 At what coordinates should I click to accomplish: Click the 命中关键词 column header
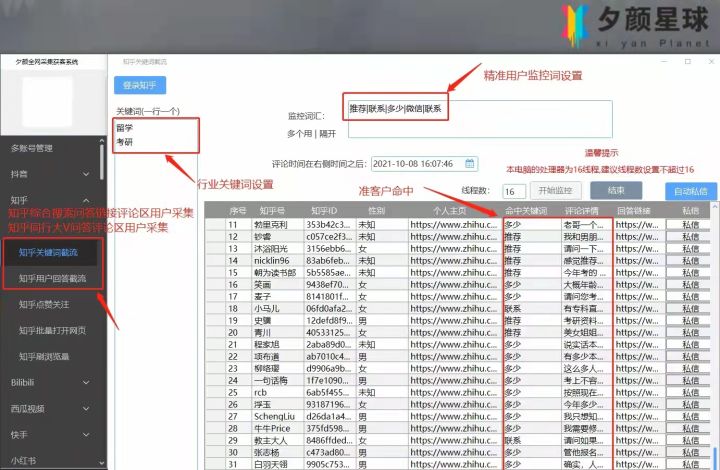tap(528, 211)
